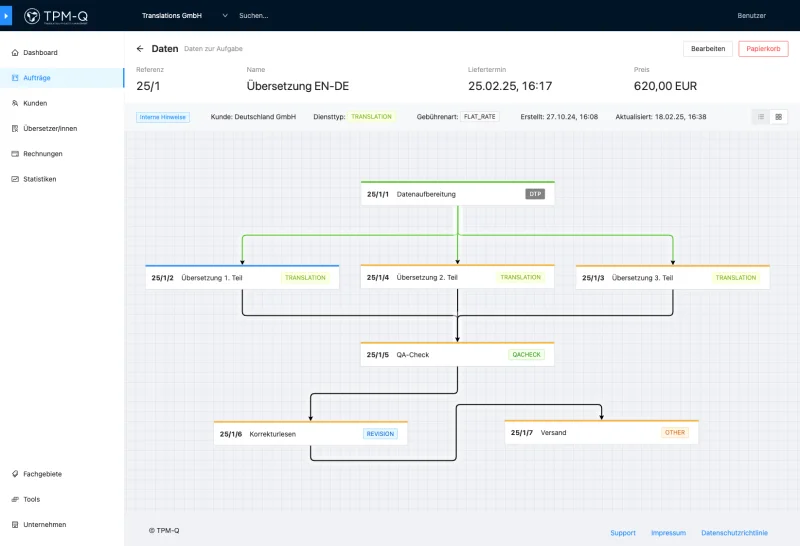Image resolution: width=800 pixels, height=546 pixels.
Task: Toggle the Interne Hinweise tag
Action: point(163,117)
